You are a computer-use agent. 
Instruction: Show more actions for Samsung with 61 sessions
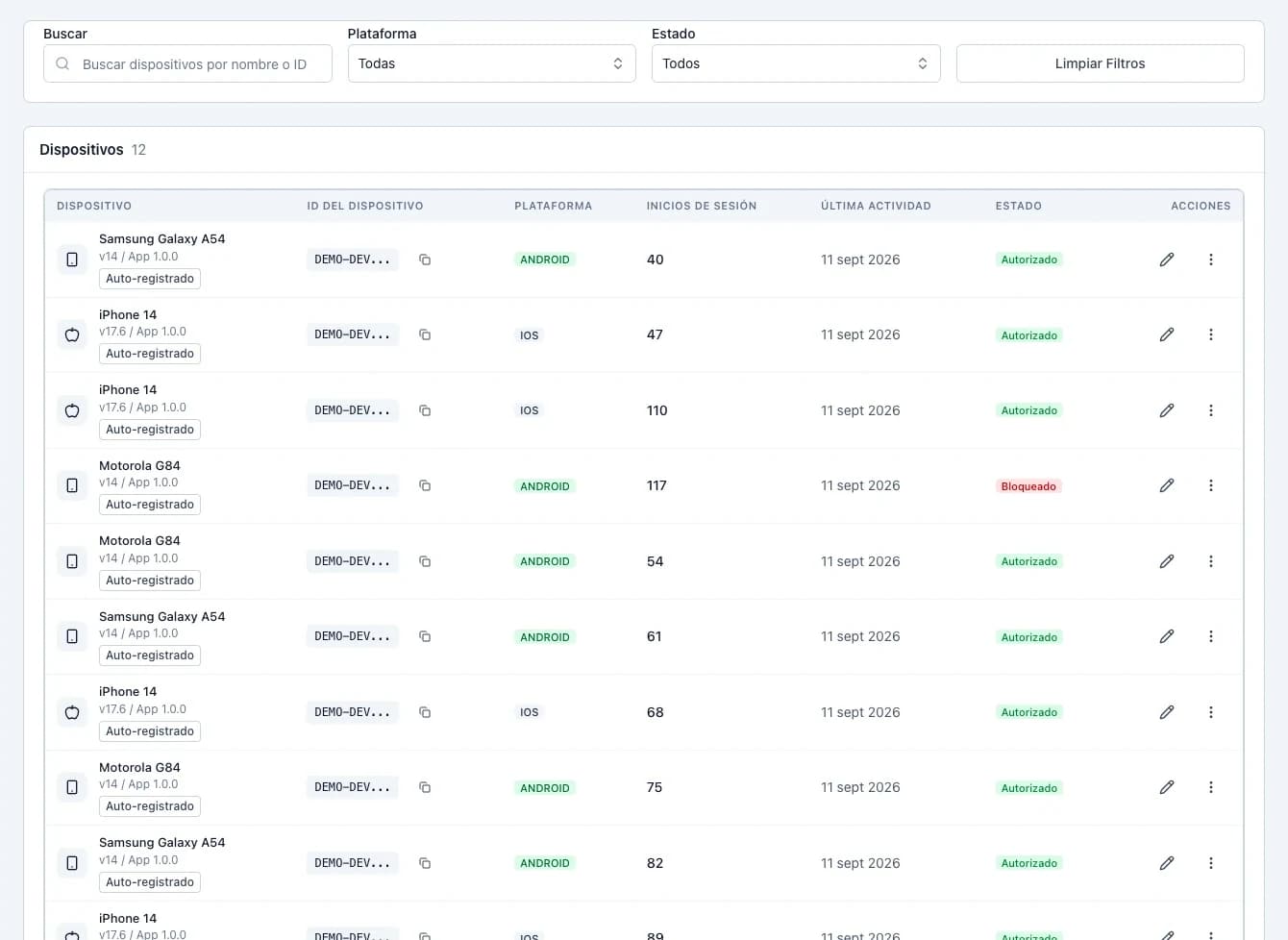(x=1211, y=636)
